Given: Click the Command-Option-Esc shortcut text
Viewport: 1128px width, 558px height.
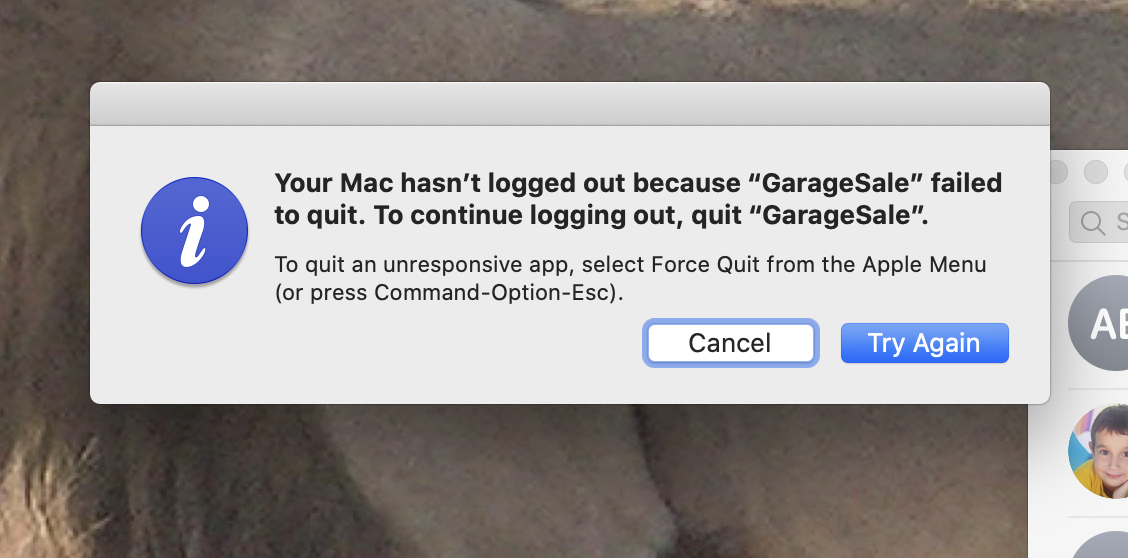Looking at the screenshot, I should click(494, 293).
